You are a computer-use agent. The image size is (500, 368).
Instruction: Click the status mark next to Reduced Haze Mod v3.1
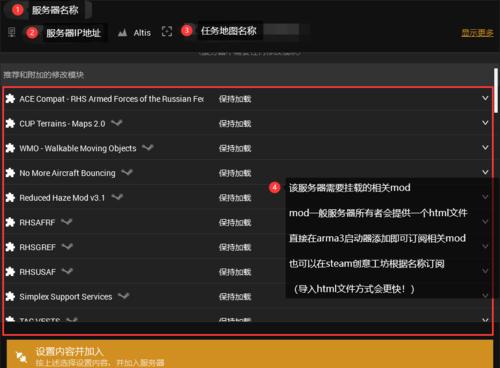(x=117, y=197)
